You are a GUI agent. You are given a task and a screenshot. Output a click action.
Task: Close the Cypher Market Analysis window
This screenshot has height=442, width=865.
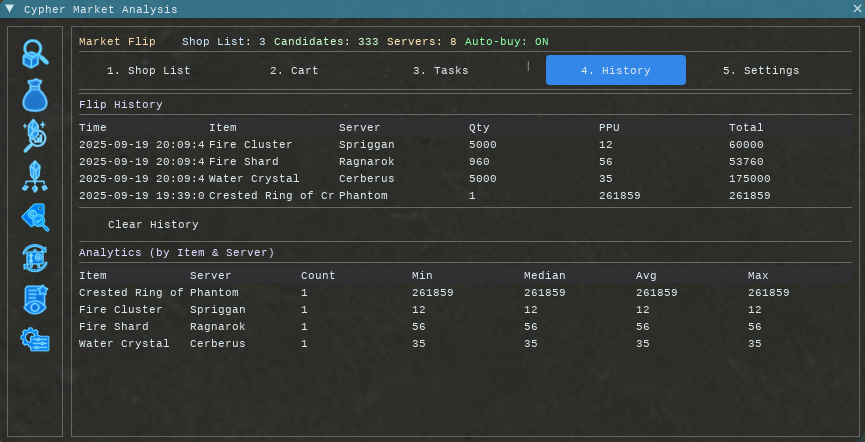point(855,9)
